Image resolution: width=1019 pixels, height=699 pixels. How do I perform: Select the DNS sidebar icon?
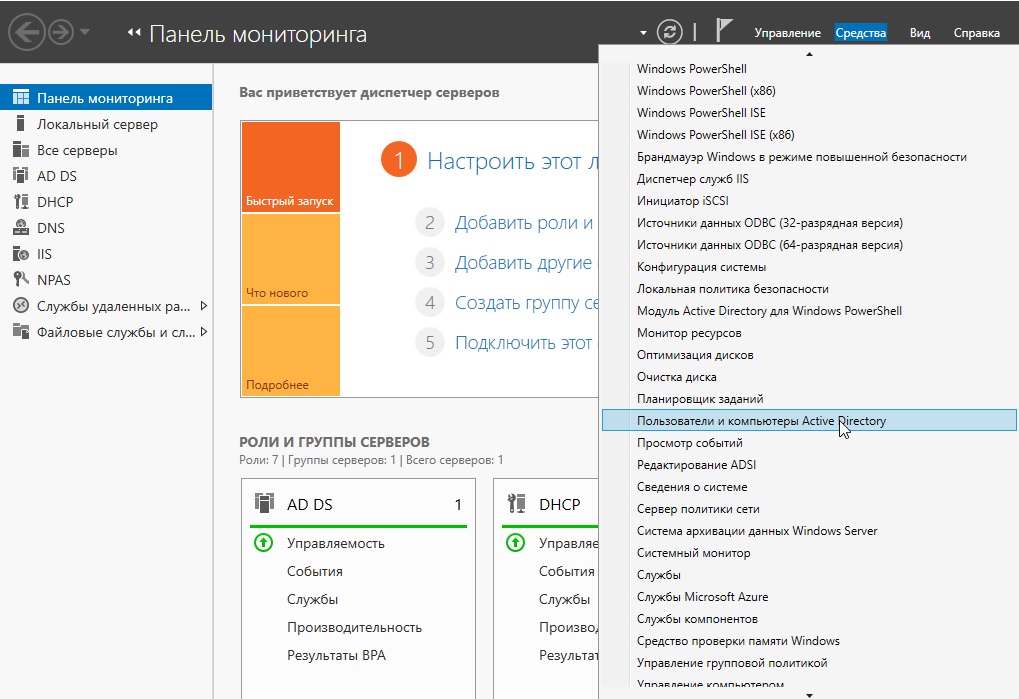click(x=20, y=228)
